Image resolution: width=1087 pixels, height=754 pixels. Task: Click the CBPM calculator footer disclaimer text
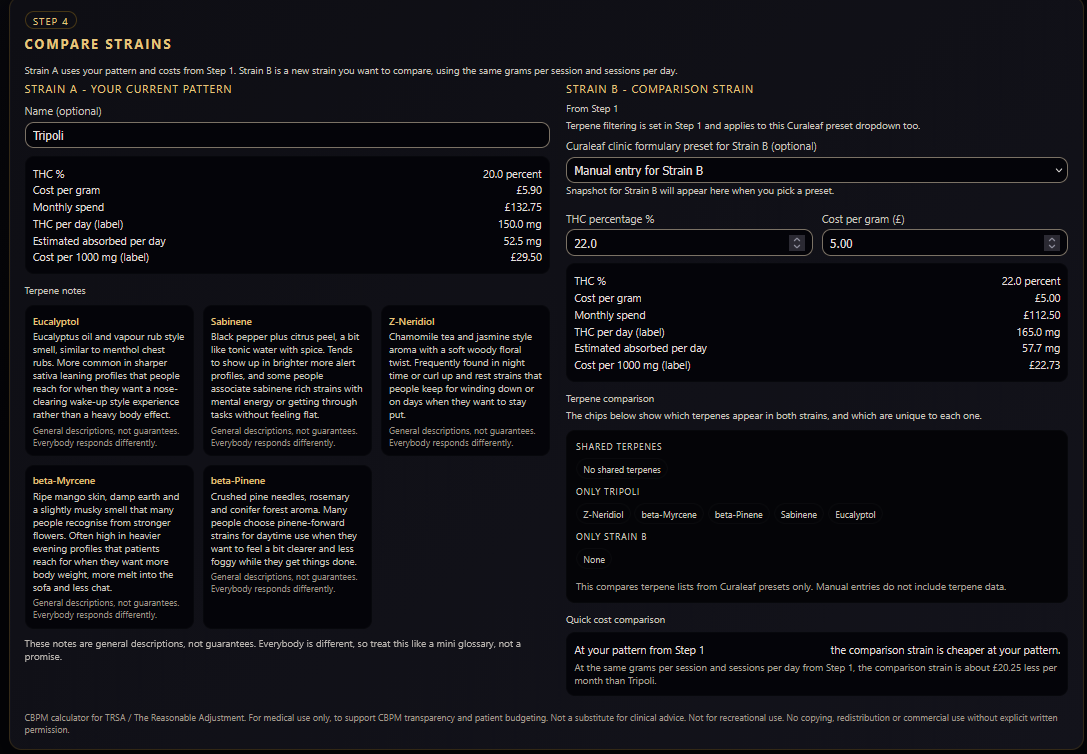(x=541, y=724)
